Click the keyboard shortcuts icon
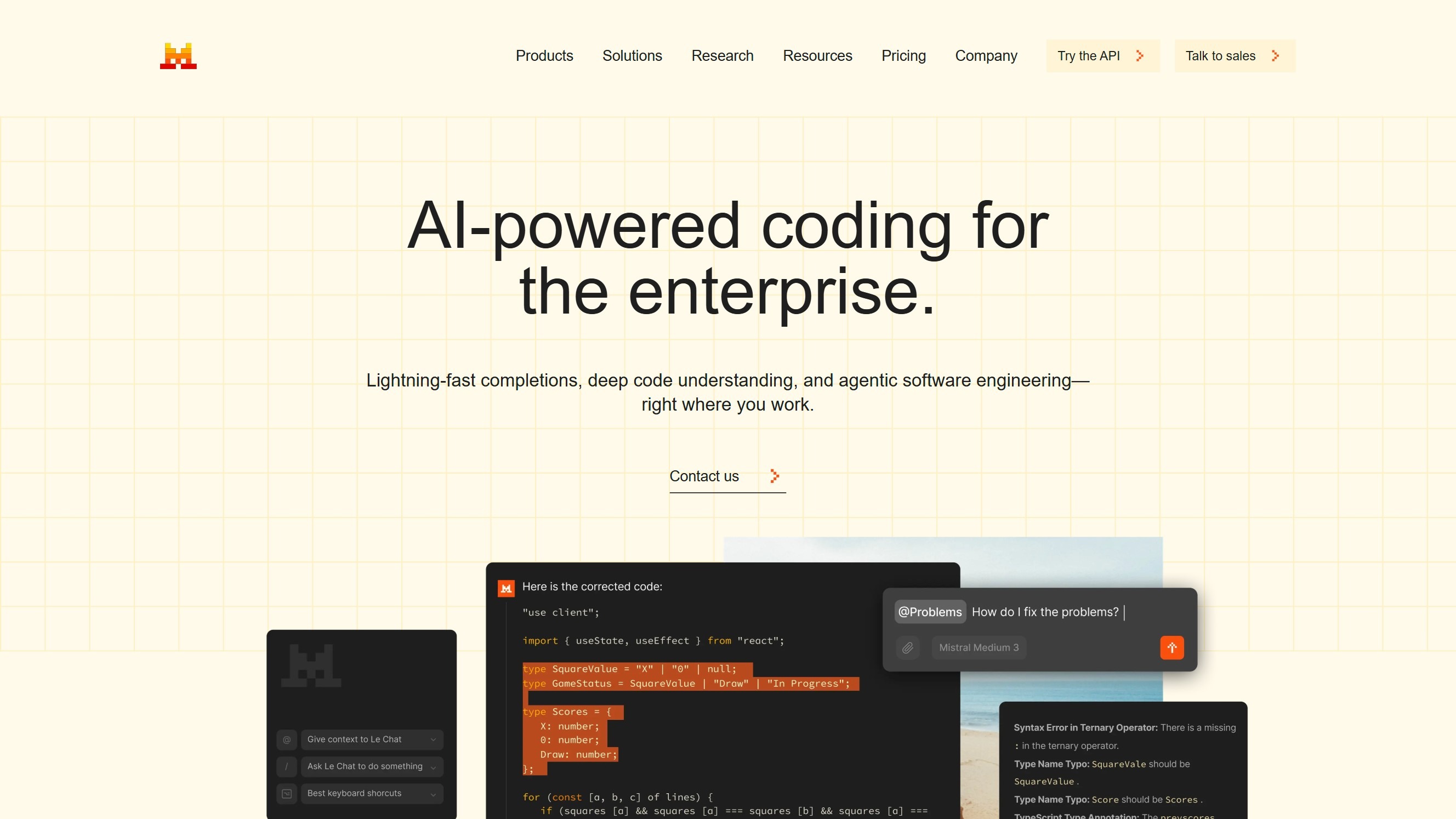The height and width of the screenshot is (819, 1456). pyautogui.click(x=287, y=794)
